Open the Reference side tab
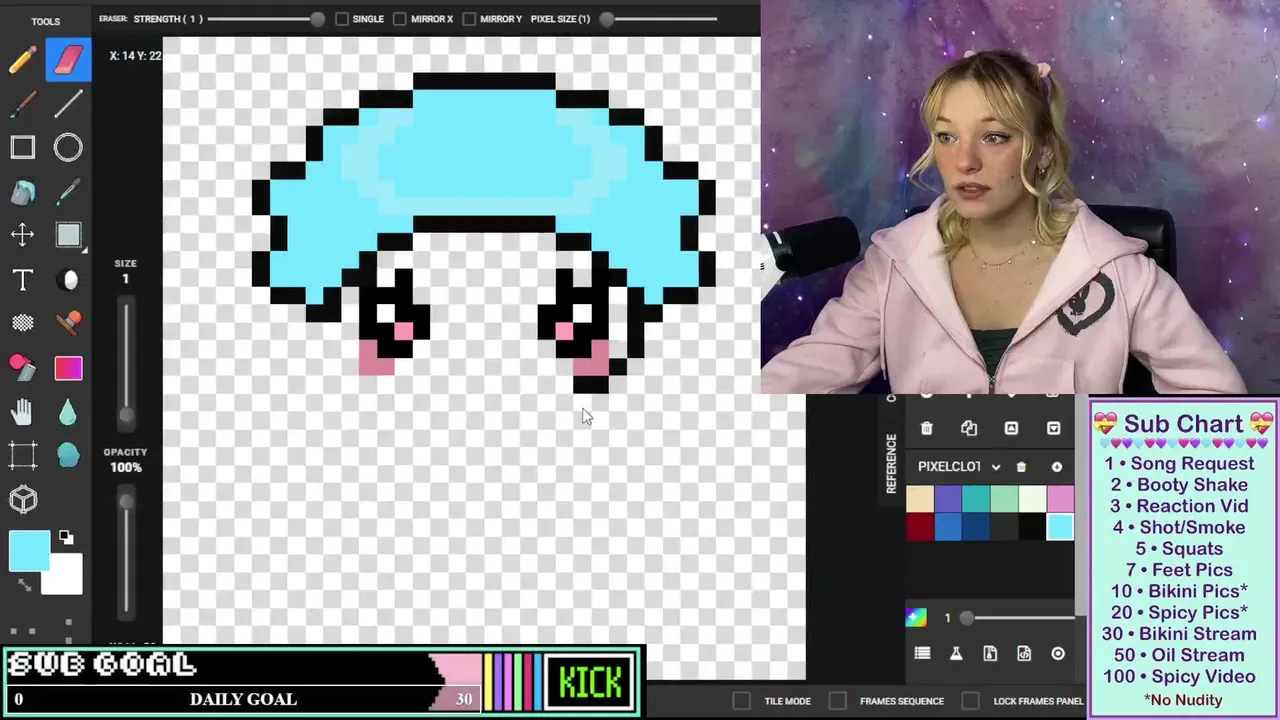Viewport: 1280px width, 720px height. tap(891, 463)
